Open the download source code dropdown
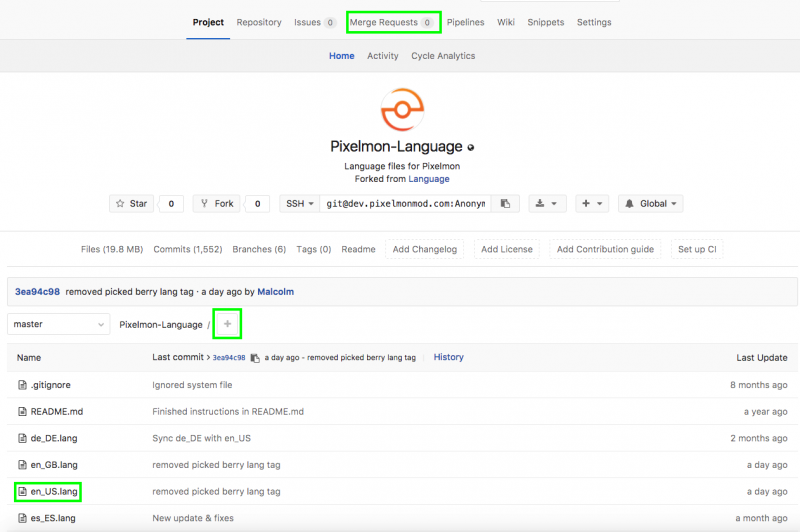800x532 pixels. 546,204
